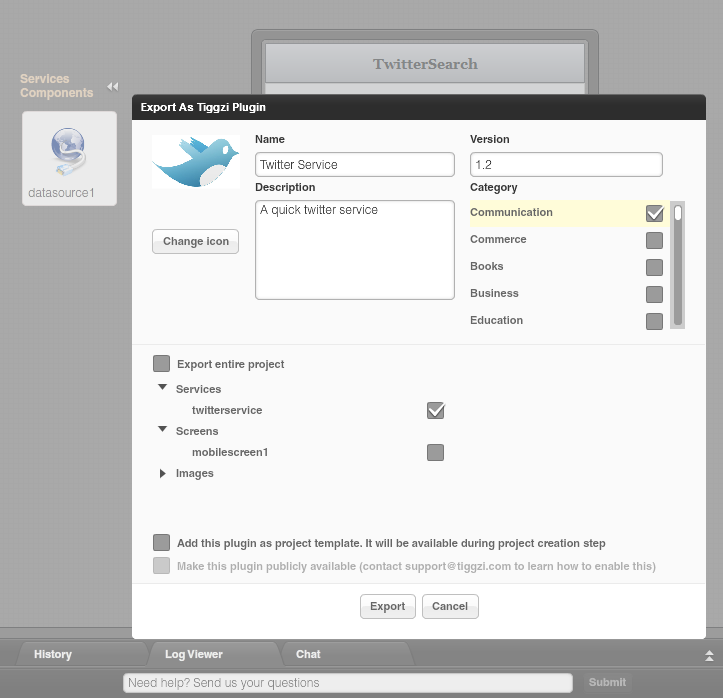Collapse the Screens tree node
Viewport: 723px width, 698px height.
click(x=162, y=429)
